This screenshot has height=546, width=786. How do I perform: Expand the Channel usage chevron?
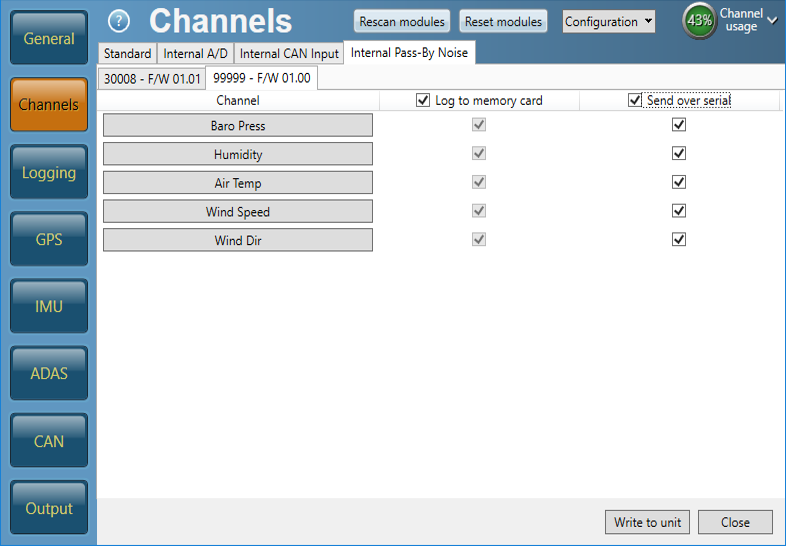pyautogui.click(x=773, y=21)
